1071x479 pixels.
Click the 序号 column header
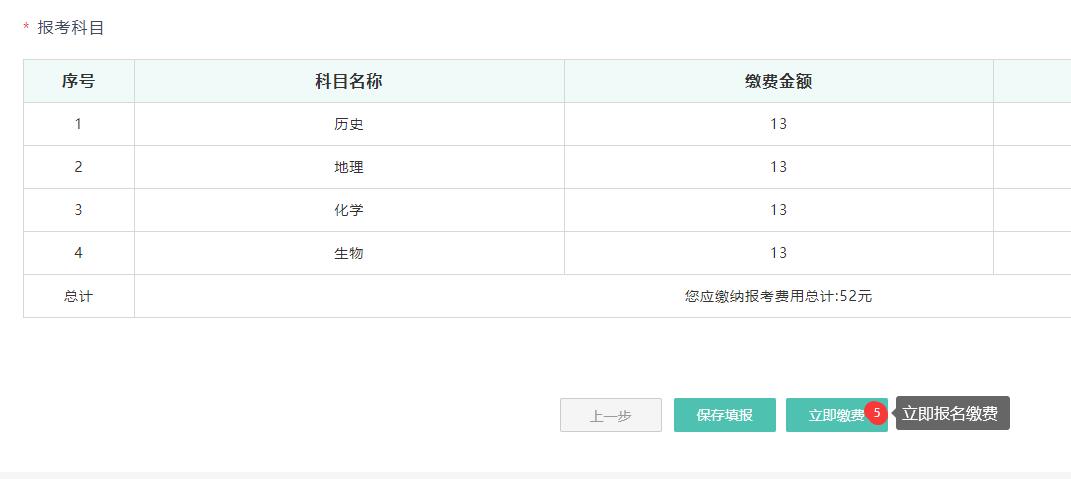pos(79,81)
